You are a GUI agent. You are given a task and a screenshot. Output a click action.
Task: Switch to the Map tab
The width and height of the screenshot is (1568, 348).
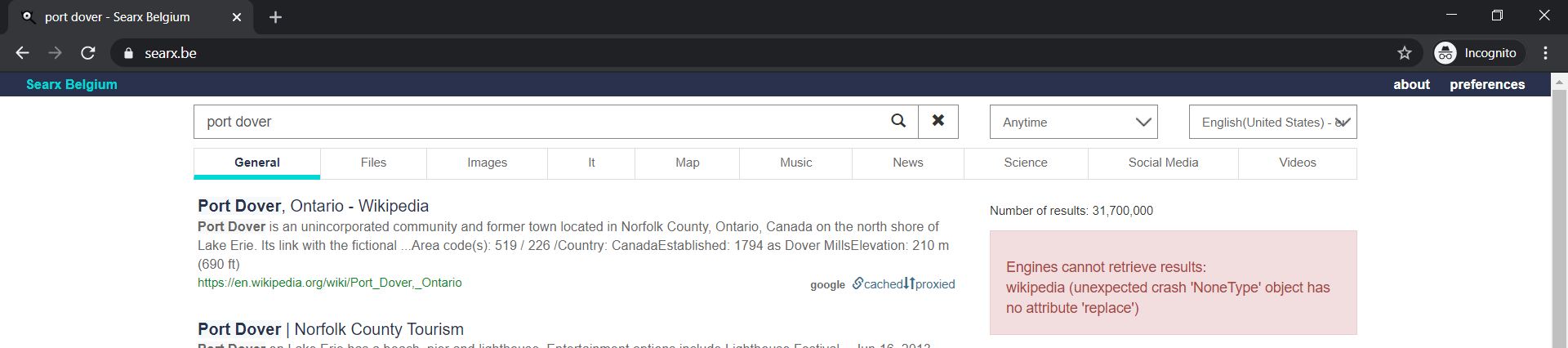(688, 163)
